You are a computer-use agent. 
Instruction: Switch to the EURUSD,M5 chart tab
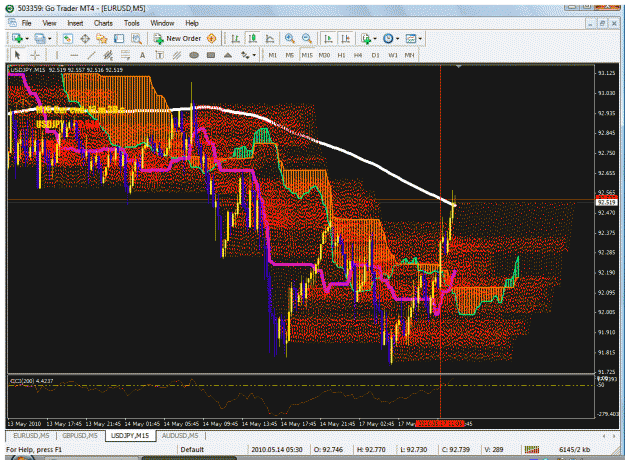(x=31, y=436)
